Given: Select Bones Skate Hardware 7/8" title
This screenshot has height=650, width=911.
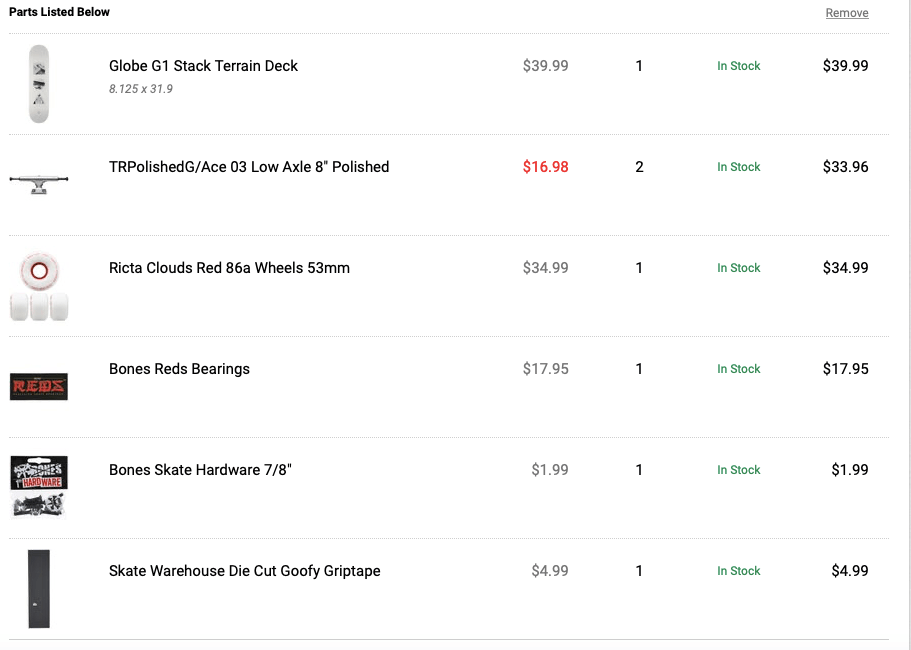Looking at the screenshot, I should 200,470.
